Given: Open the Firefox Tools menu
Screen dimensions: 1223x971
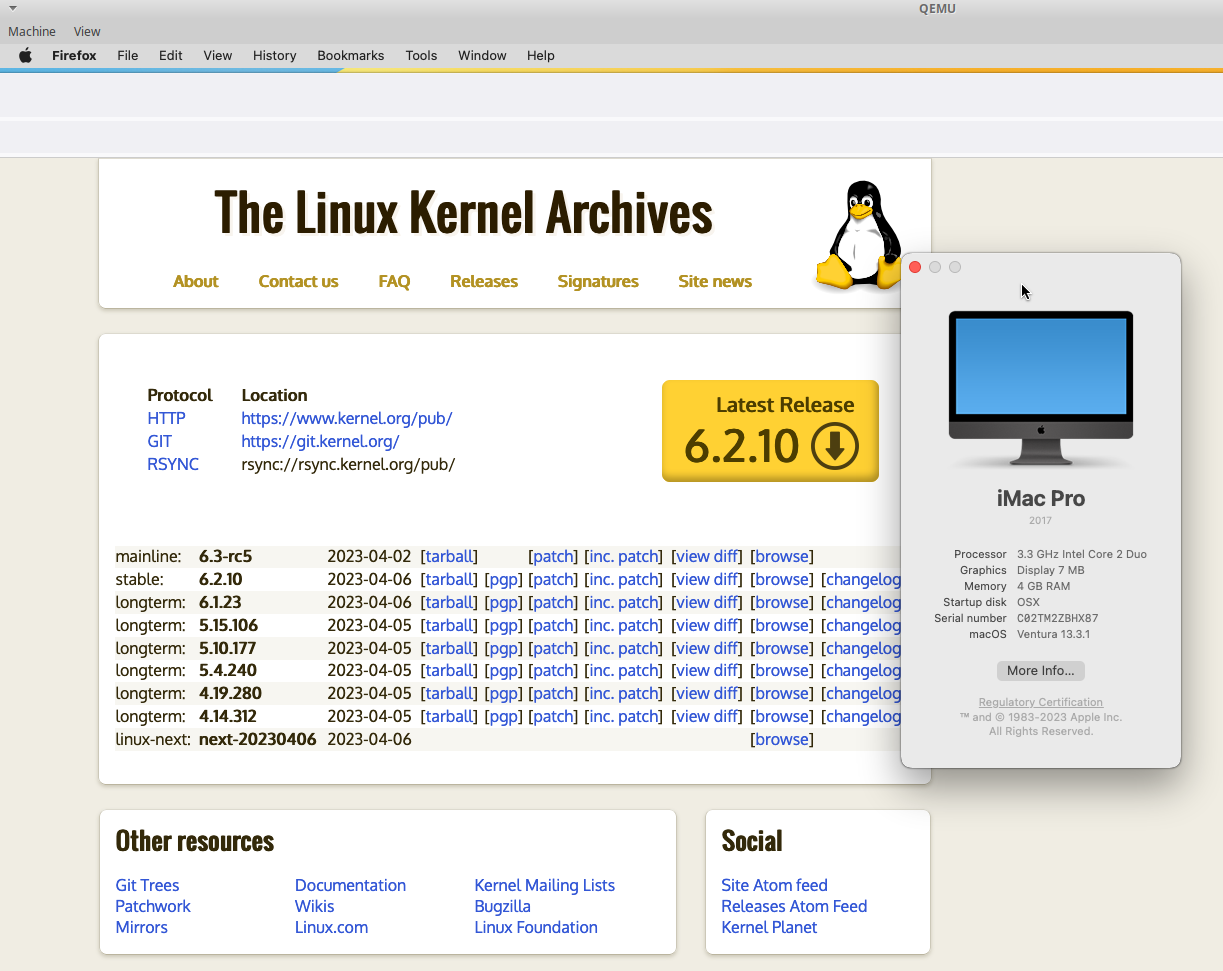Looking at the screenshot, I should pos(421,56).
